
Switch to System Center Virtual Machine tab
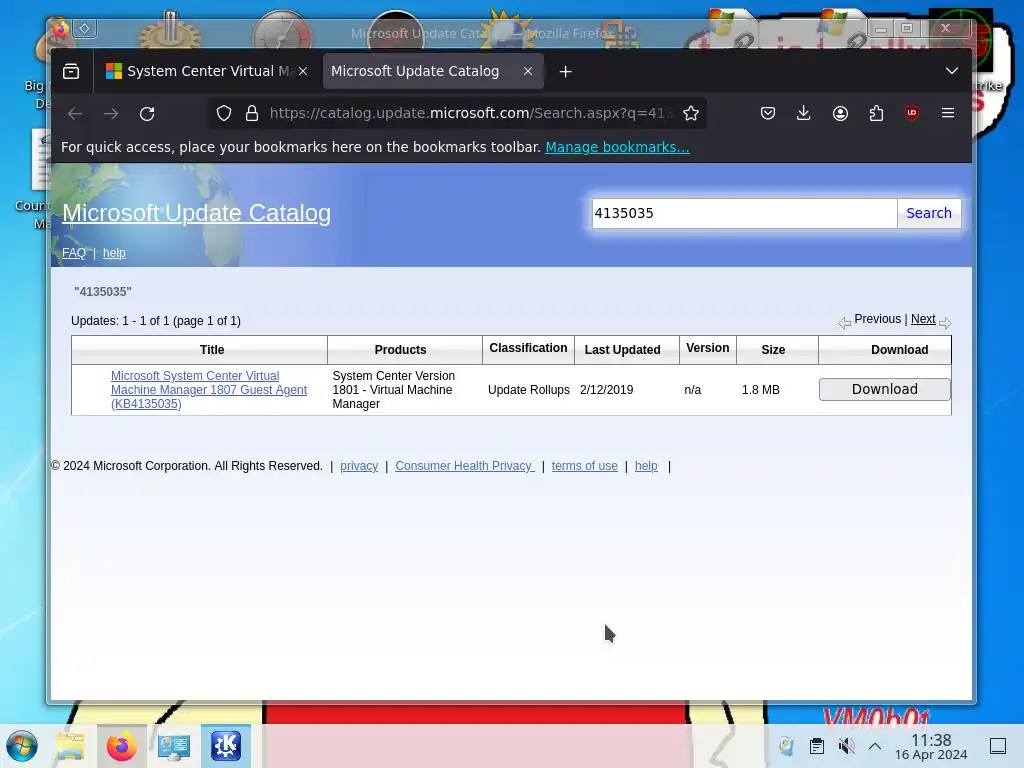[x=208, y=71]
